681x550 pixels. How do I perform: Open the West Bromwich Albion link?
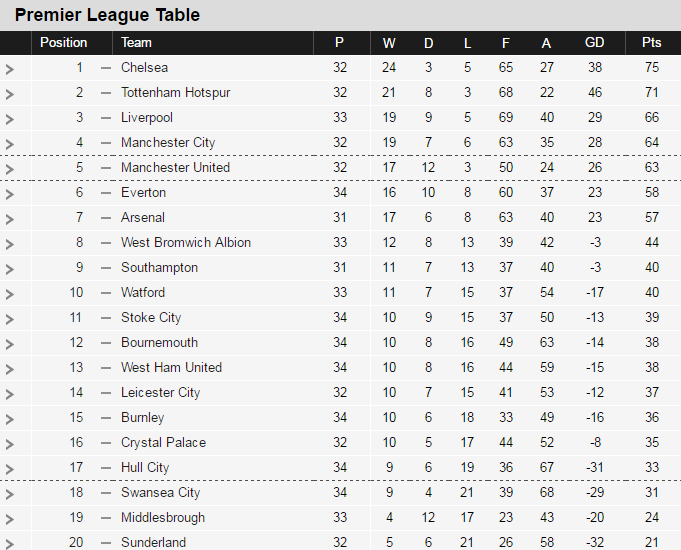click(x=186, y=243)
